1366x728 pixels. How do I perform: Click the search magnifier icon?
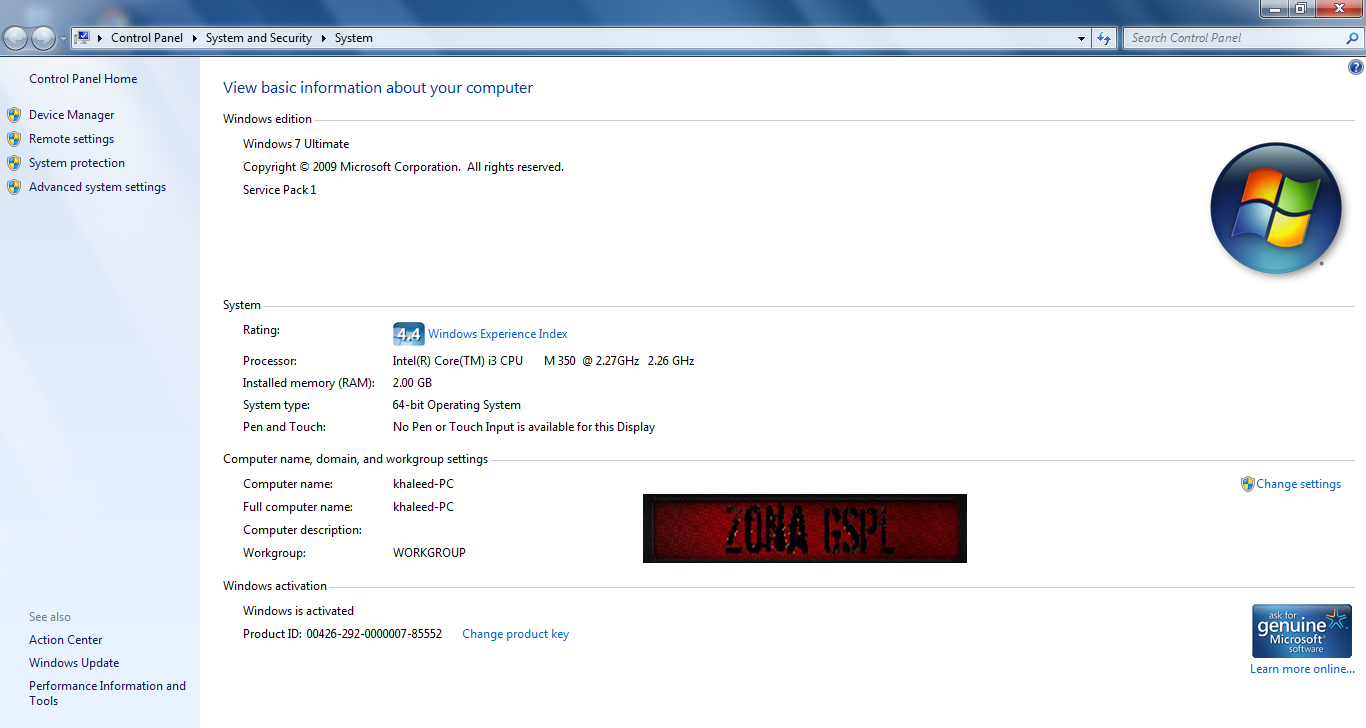coord(1353,38)
